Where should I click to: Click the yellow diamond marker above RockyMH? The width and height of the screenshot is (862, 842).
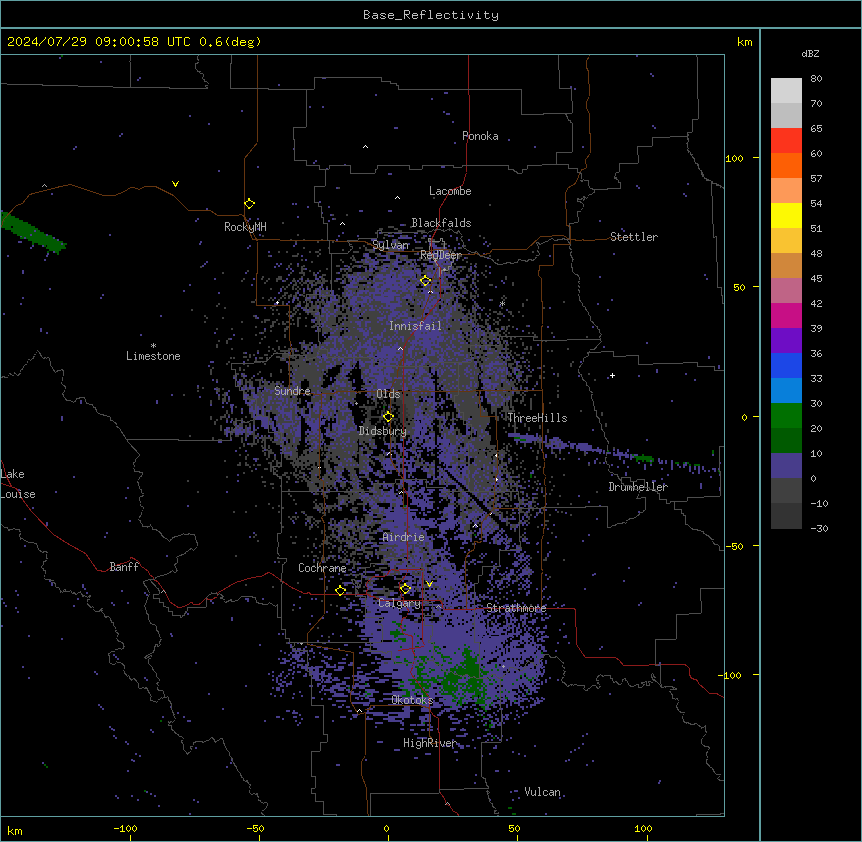[249, 204]
